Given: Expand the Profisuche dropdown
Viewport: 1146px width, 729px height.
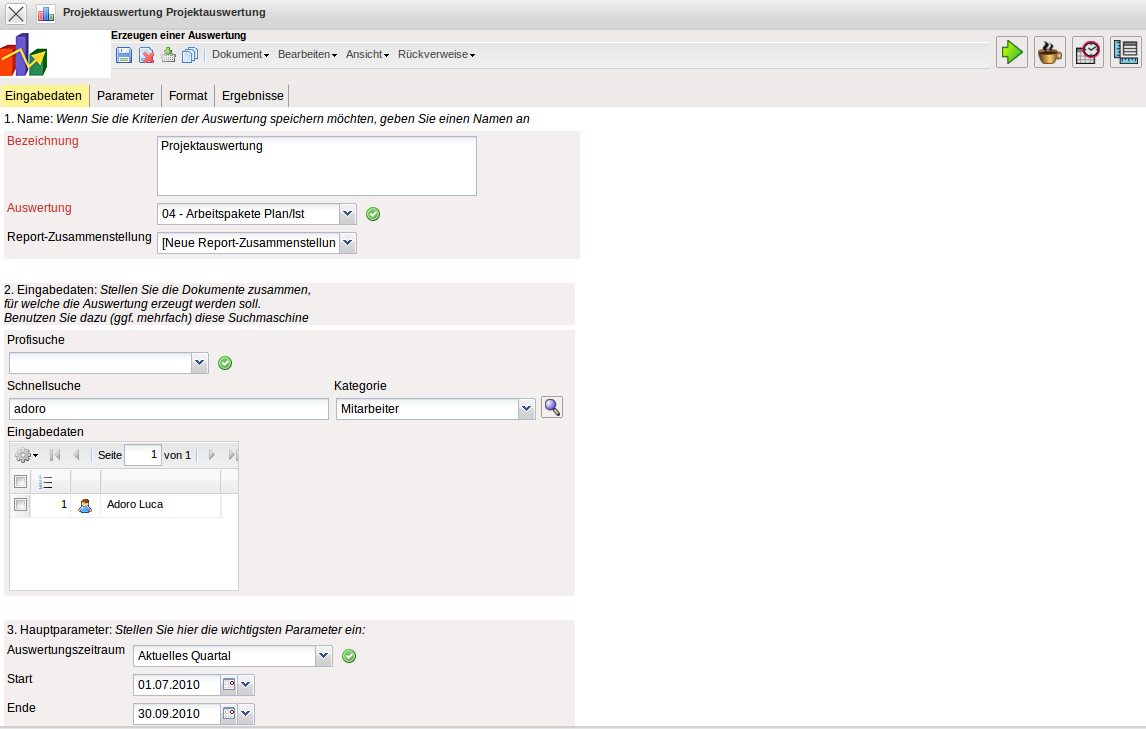Looking at the screenshot, I should [200, 363].
